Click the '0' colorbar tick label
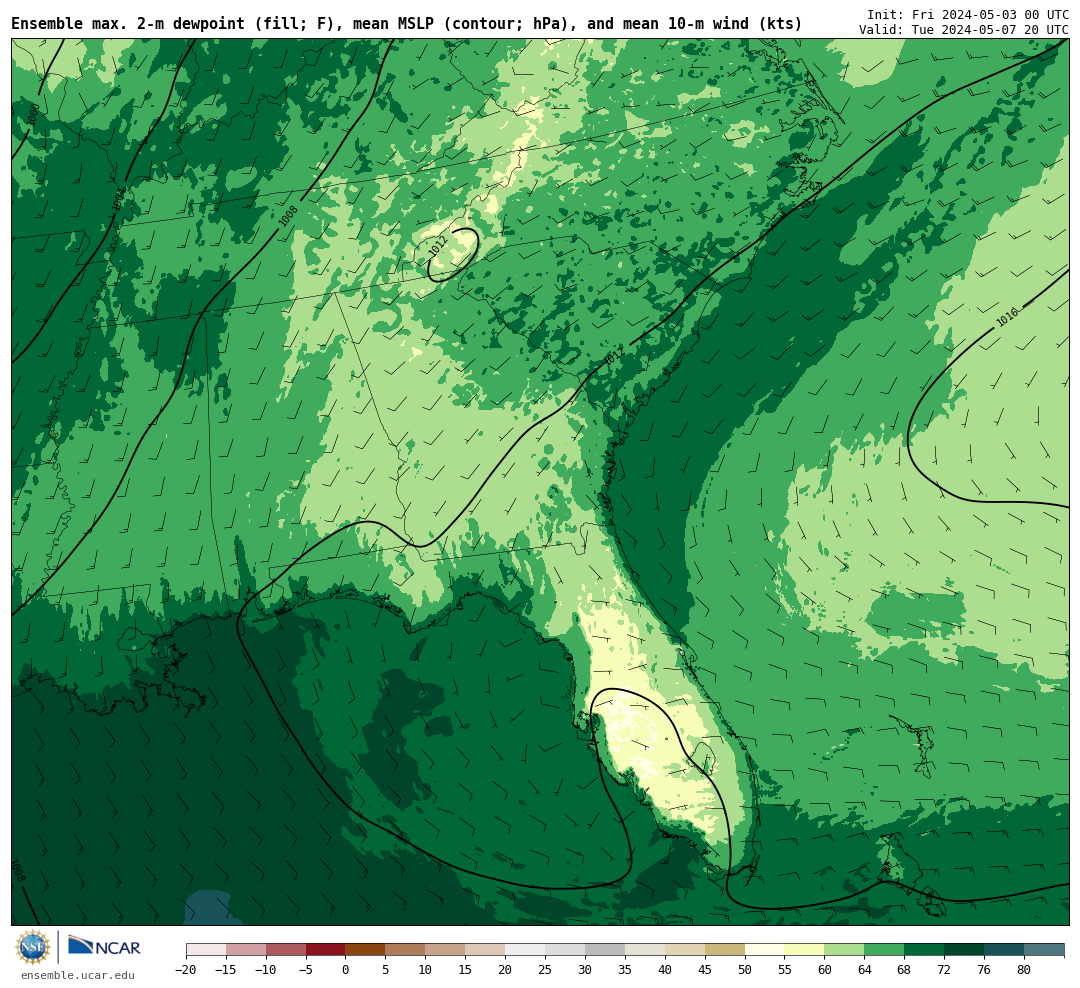1080x988 pixels. tap(346, 970)
